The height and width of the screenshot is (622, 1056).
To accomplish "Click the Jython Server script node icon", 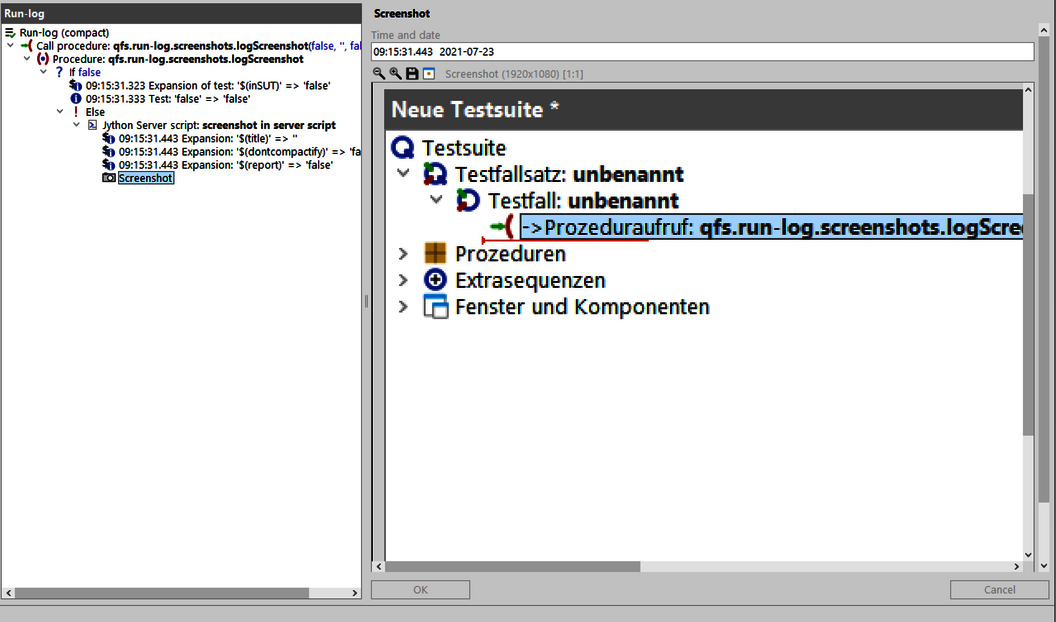I will pyautogui.click(x=93, y=125).
